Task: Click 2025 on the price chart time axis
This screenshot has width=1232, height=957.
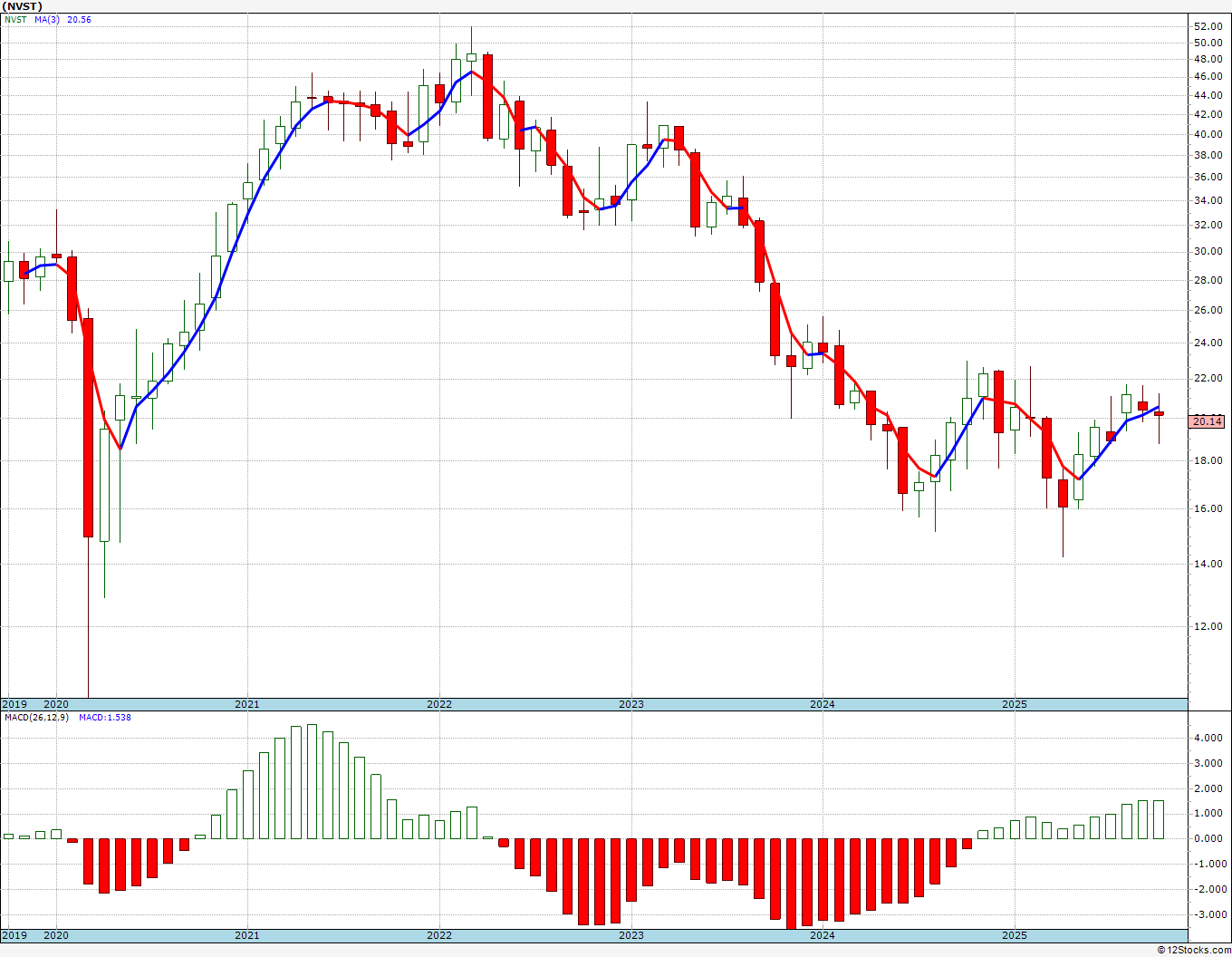Action: pos(1015,704)
